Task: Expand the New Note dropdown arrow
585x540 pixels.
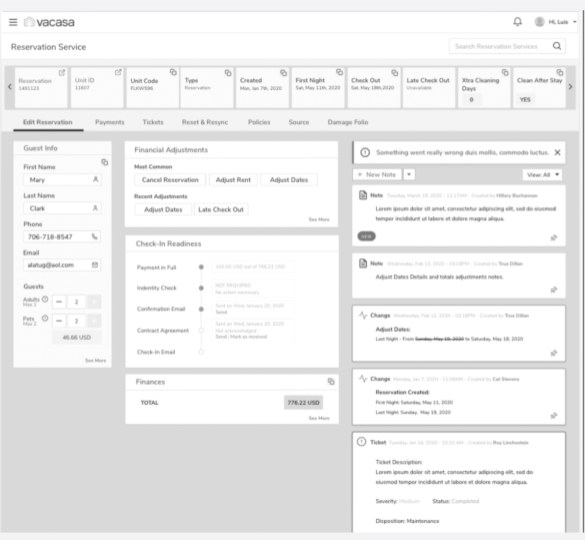Action: click(409, 174)
